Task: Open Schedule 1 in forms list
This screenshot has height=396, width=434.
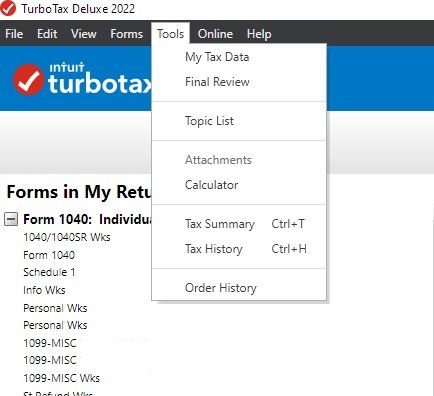Action: click(49, 272)
